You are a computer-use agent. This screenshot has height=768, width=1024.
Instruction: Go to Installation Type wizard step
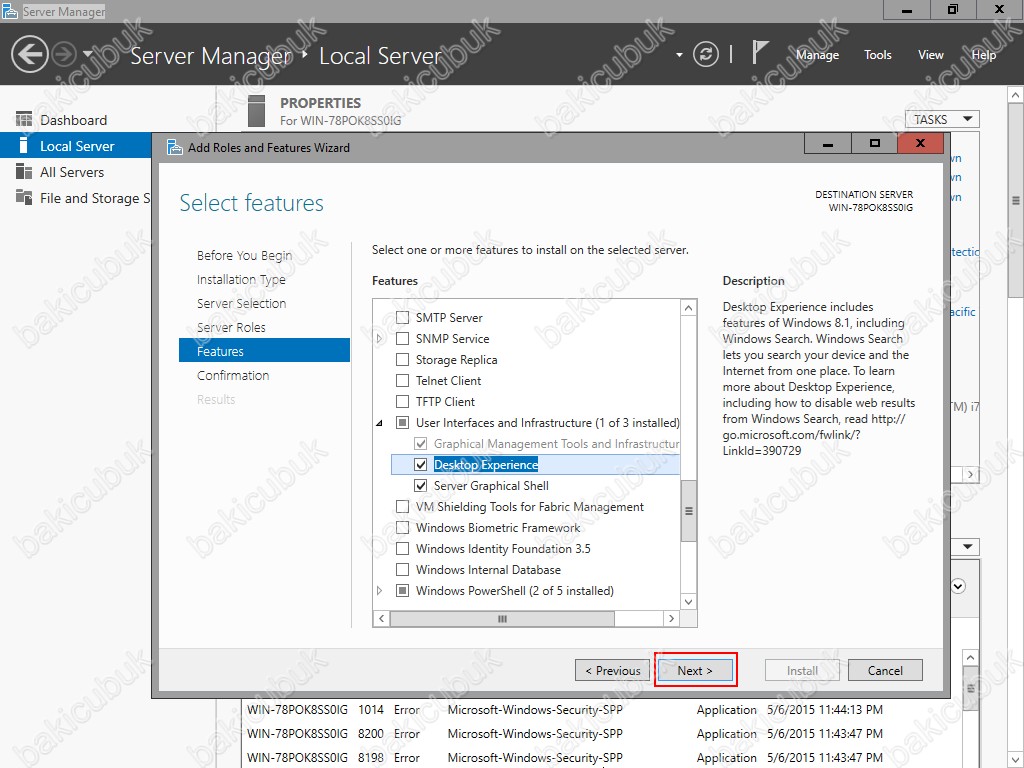[241, 280]
